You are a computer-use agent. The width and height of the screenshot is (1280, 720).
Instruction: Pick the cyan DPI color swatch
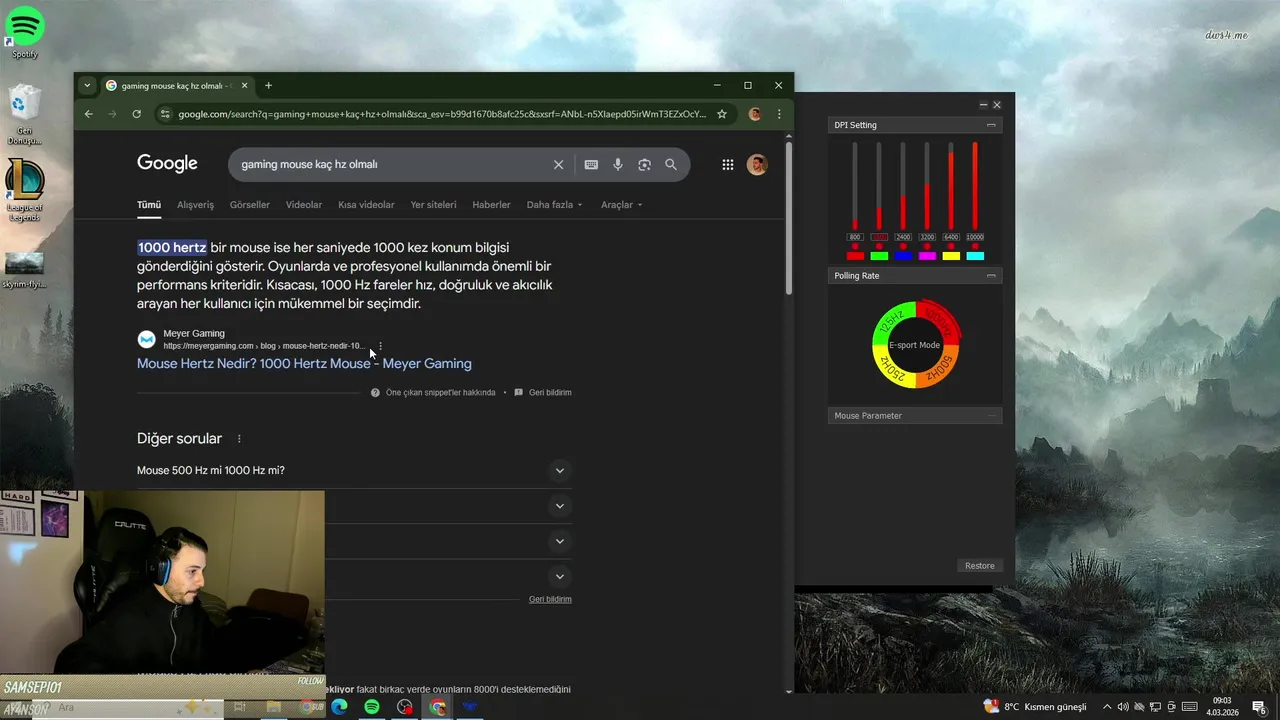click(975, 256)
